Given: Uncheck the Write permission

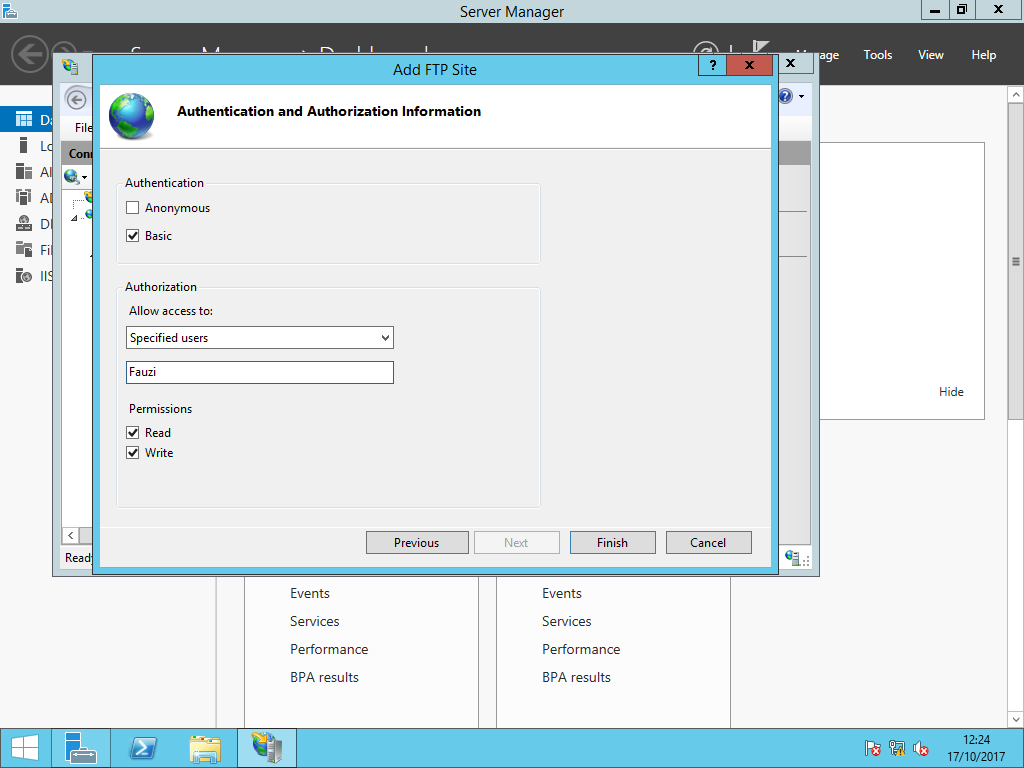Looking at the screenshot, I should coord(133,452).
